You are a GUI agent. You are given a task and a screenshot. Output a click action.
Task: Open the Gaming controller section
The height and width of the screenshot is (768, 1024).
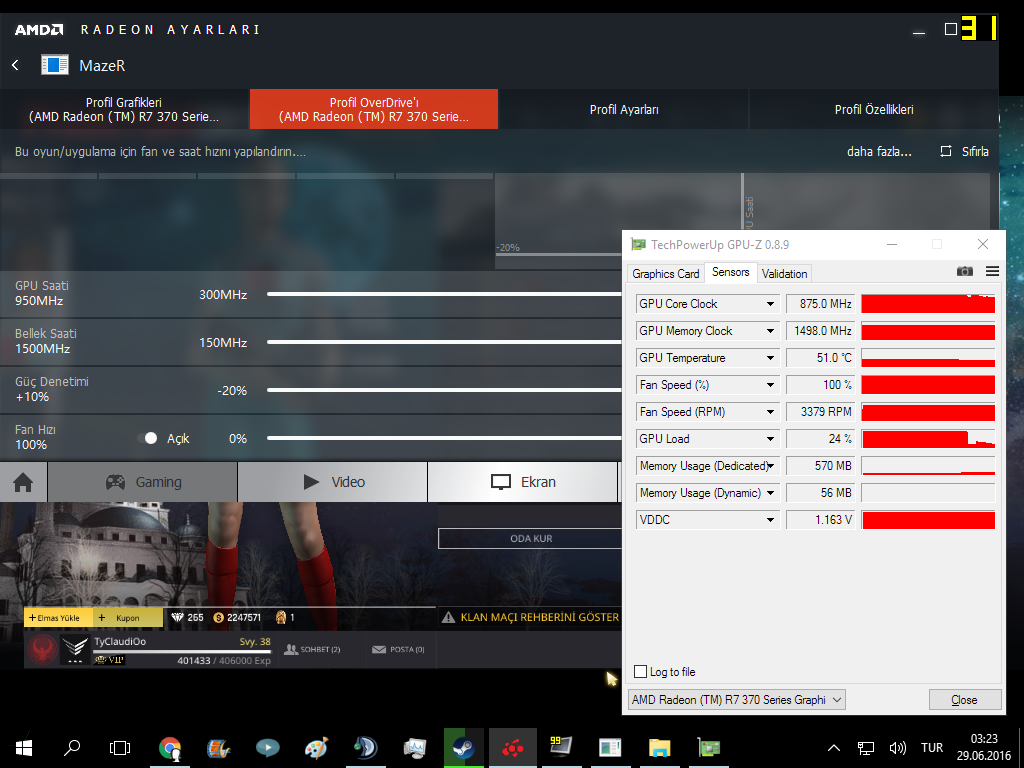click(x=143, y=483)
